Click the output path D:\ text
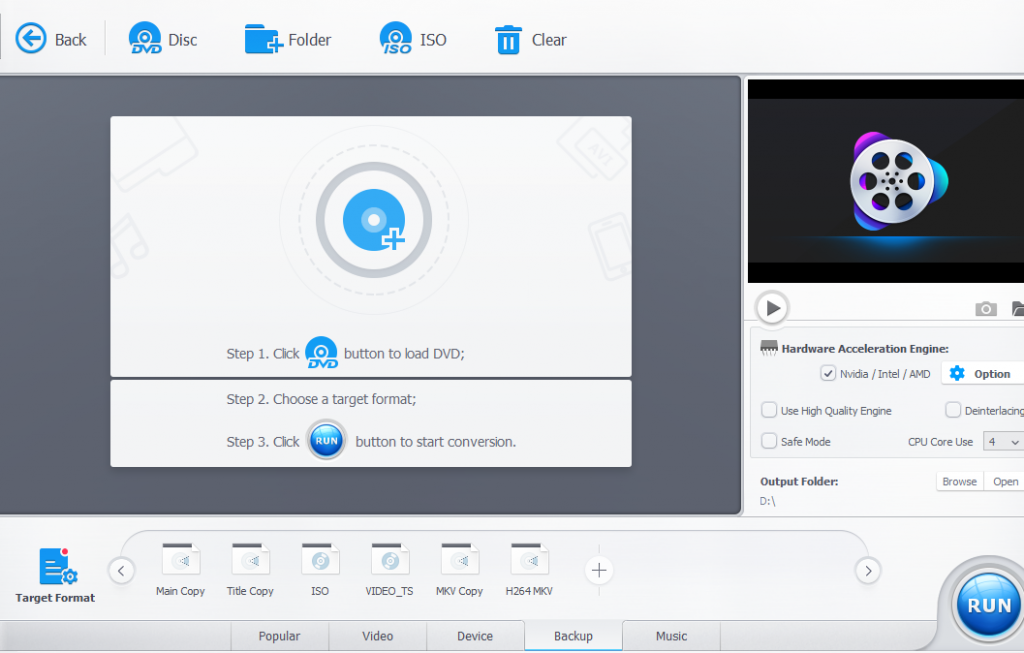1024x653 pixels. click(767, 501)
